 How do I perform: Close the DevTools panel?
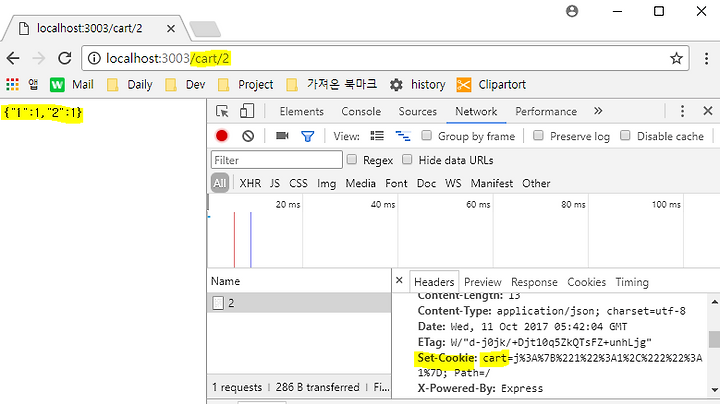[708, 111]
